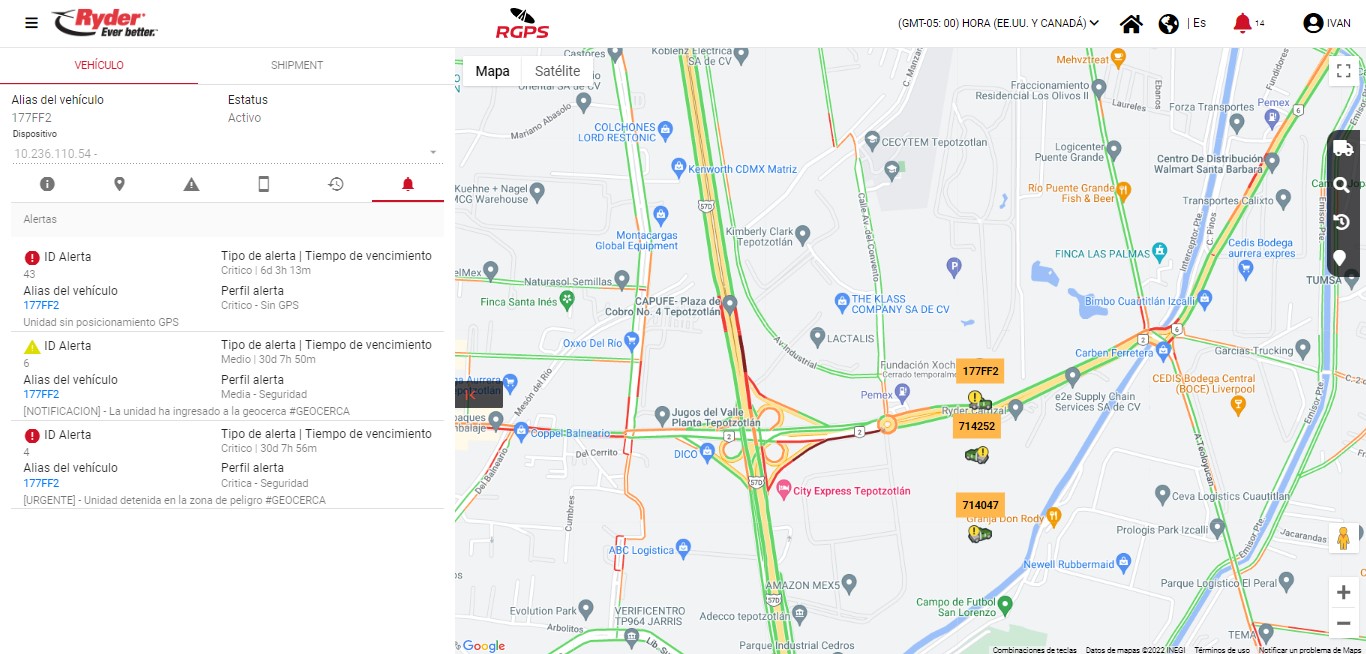Open 177FF2 link in alert 43
1366x654 pixels.
(41, 305)
